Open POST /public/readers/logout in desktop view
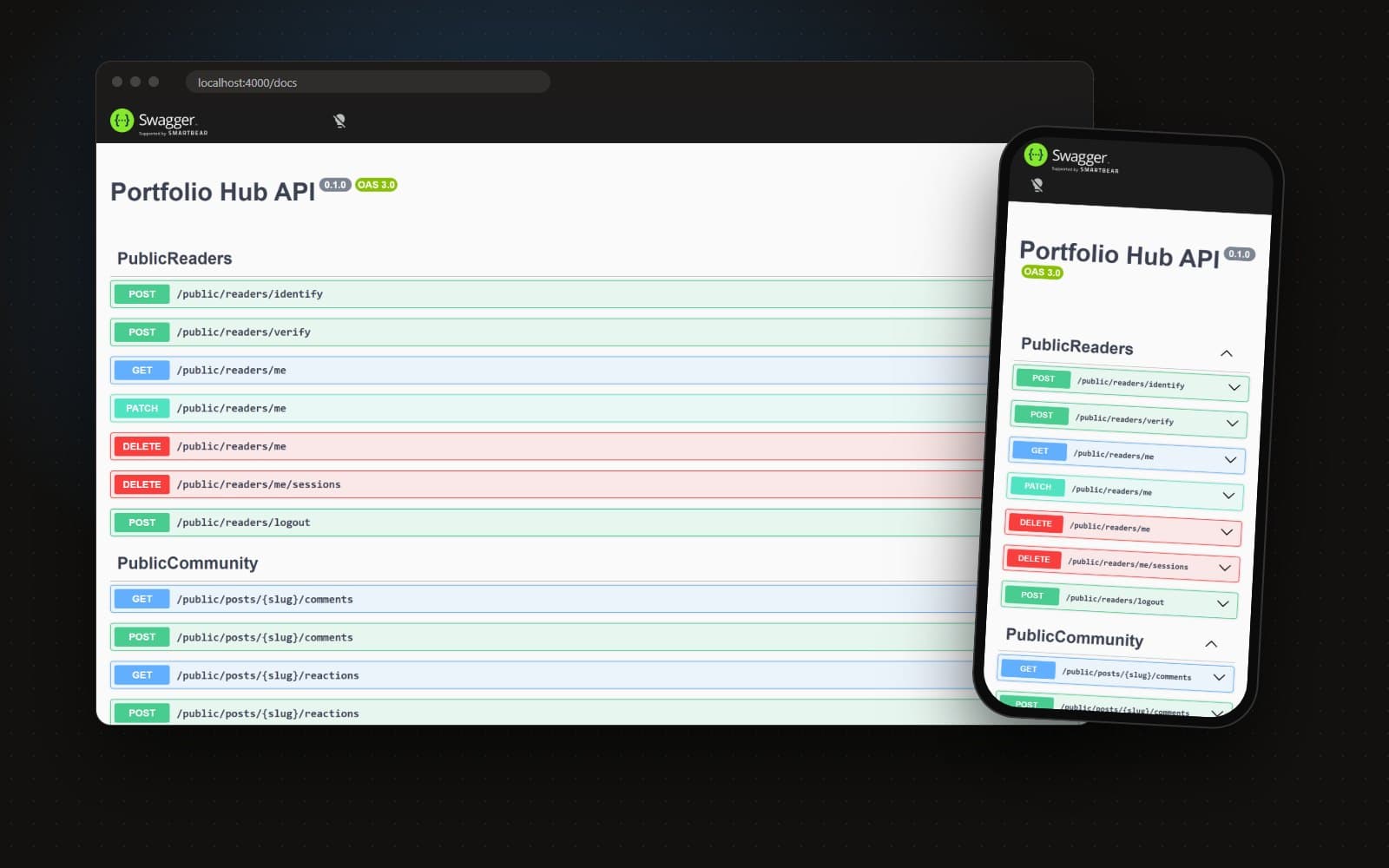This screenshot has width=1389, height=868. tap(545, 523)
